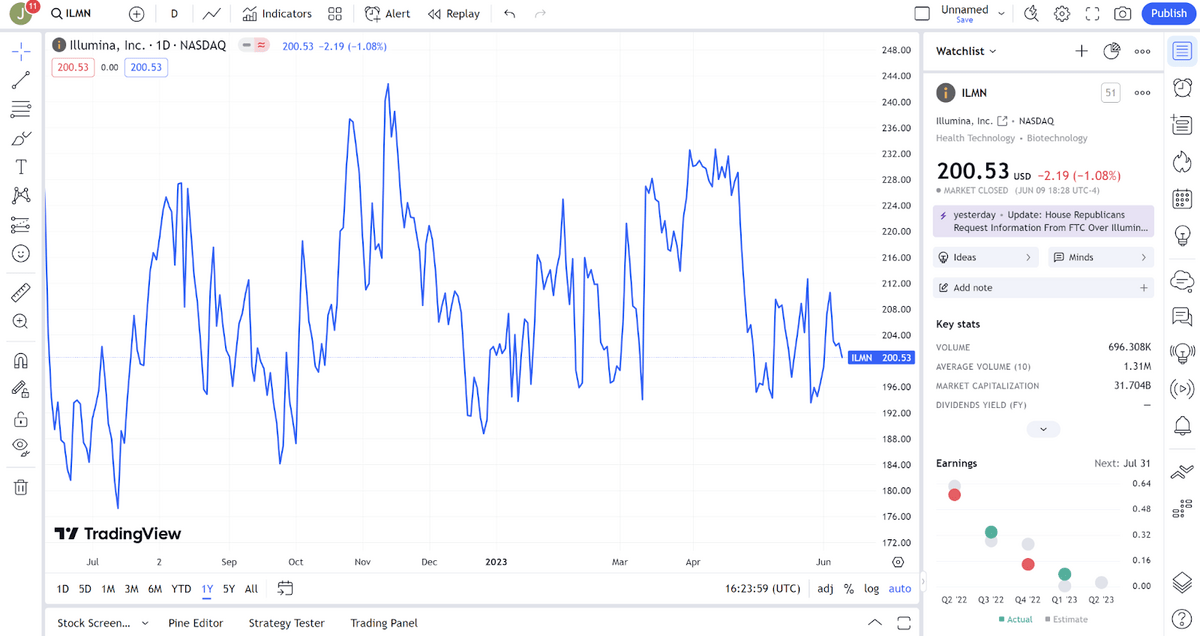Image resolution: width=1200 pixels, height=636 pixels.
Task: Select the trend line drawing tool
Action: 20,80
